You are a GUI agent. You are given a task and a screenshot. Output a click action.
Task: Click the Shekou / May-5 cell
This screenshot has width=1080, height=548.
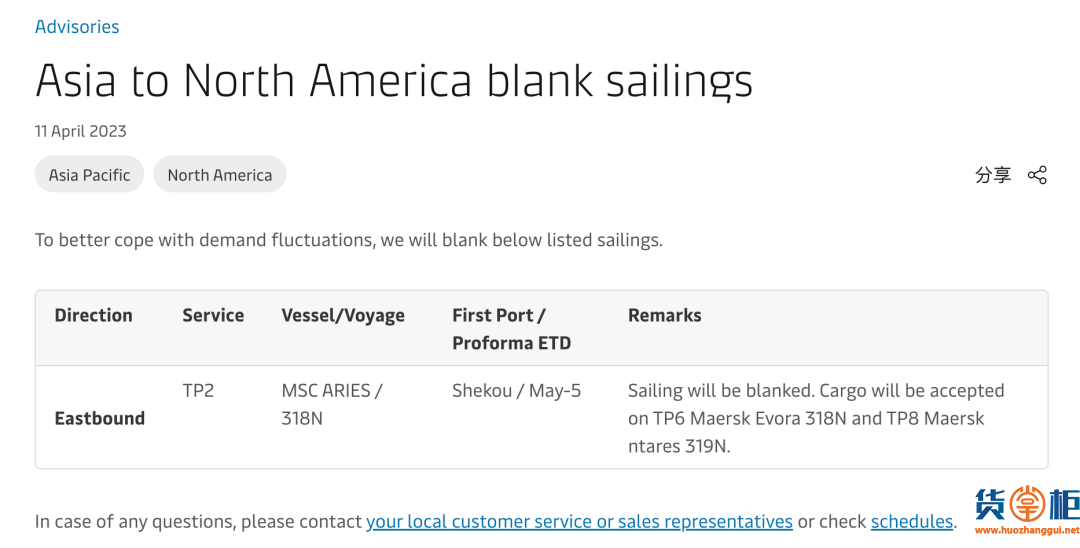pos(516,390)
